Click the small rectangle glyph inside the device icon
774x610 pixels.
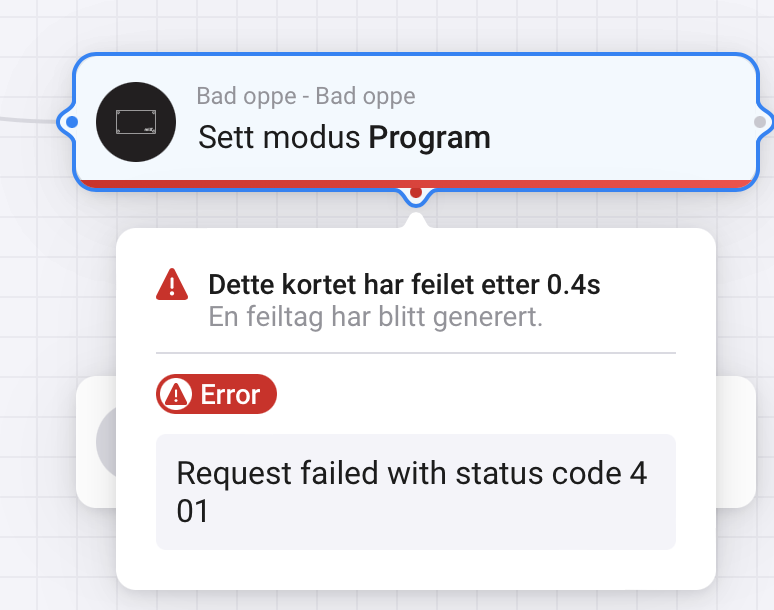(x=136, y=122)
